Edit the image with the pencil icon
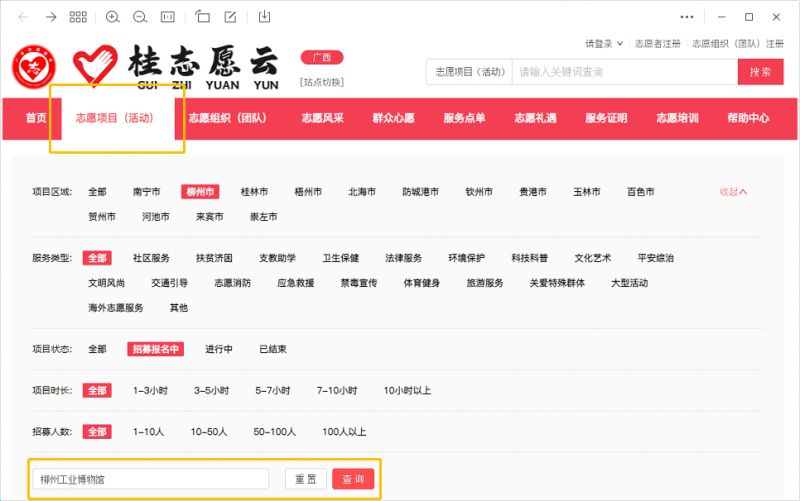 click(x=230, y=17)
